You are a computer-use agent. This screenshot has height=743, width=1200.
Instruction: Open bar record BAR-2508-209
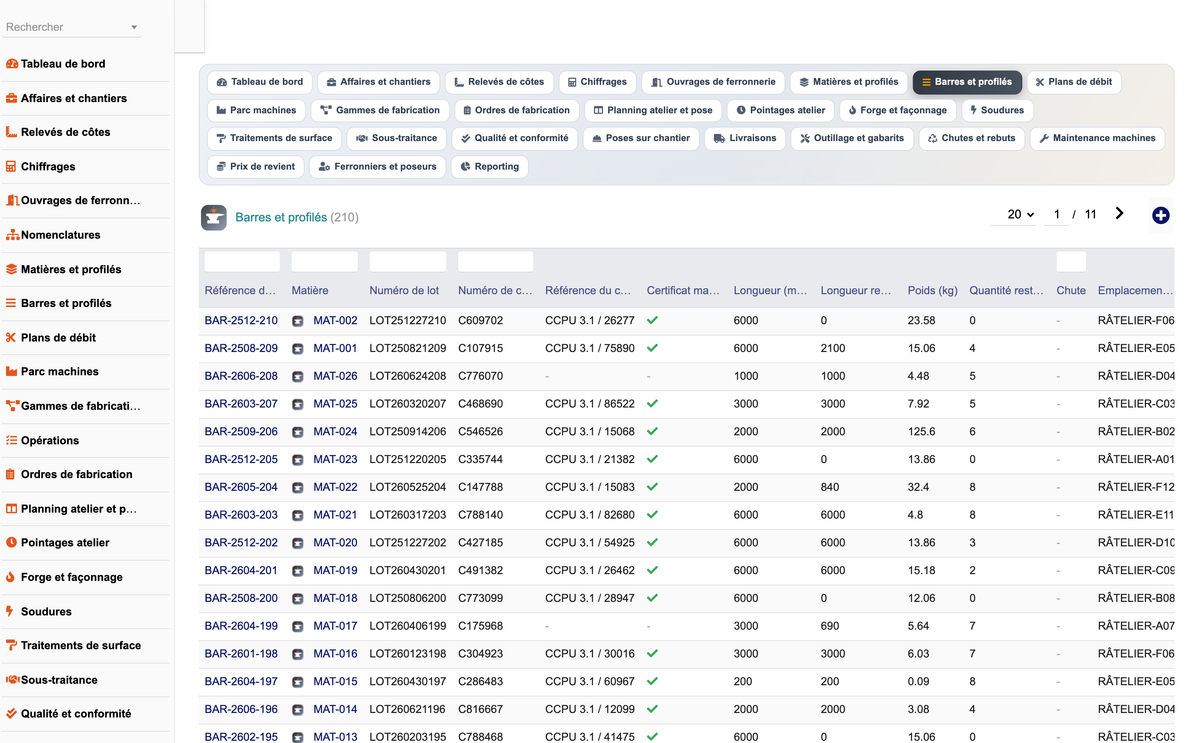coord(241,348)
